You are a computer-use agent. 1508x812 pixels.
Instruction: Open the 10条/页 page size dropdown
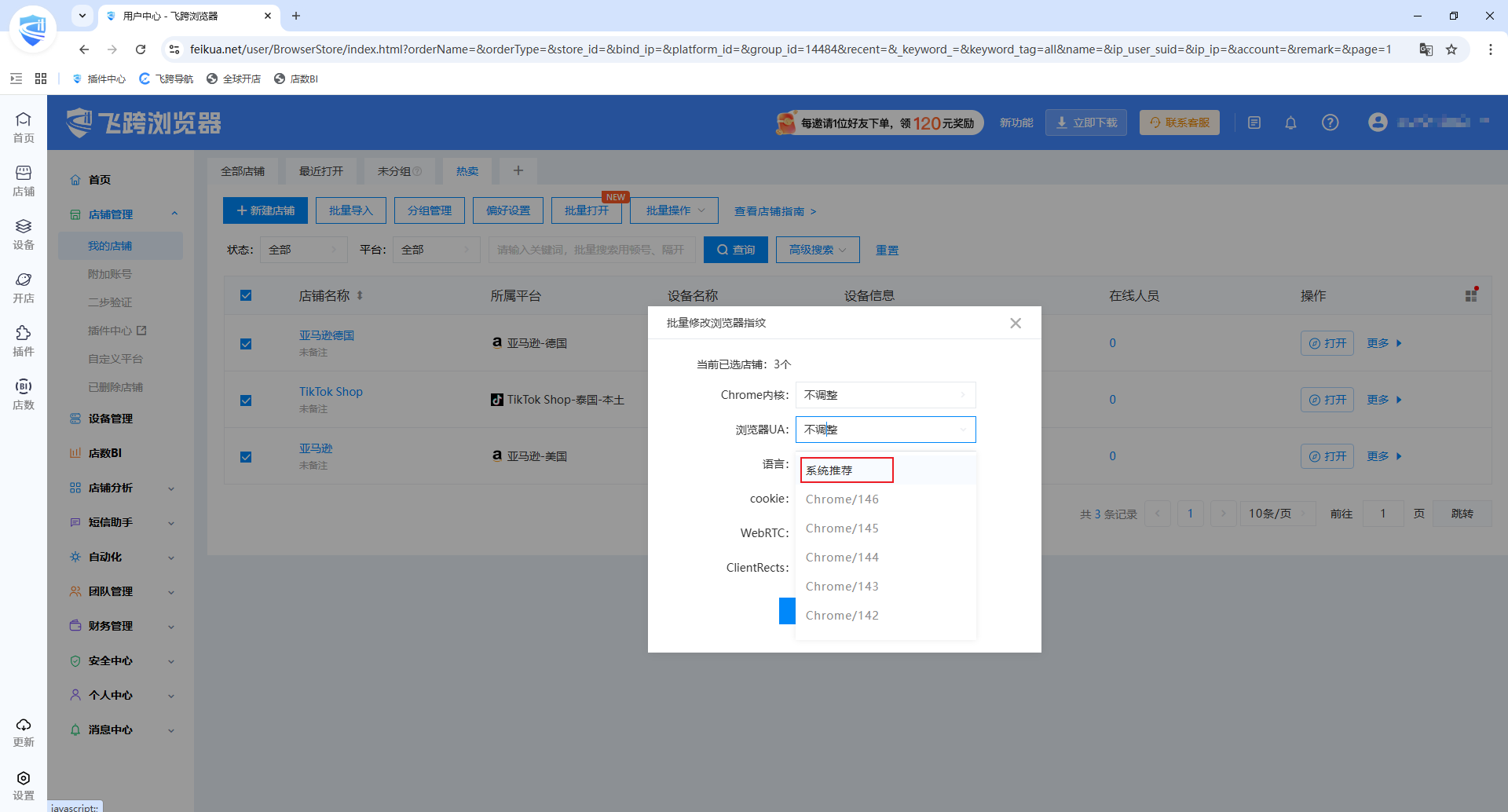coord(1278,514)
